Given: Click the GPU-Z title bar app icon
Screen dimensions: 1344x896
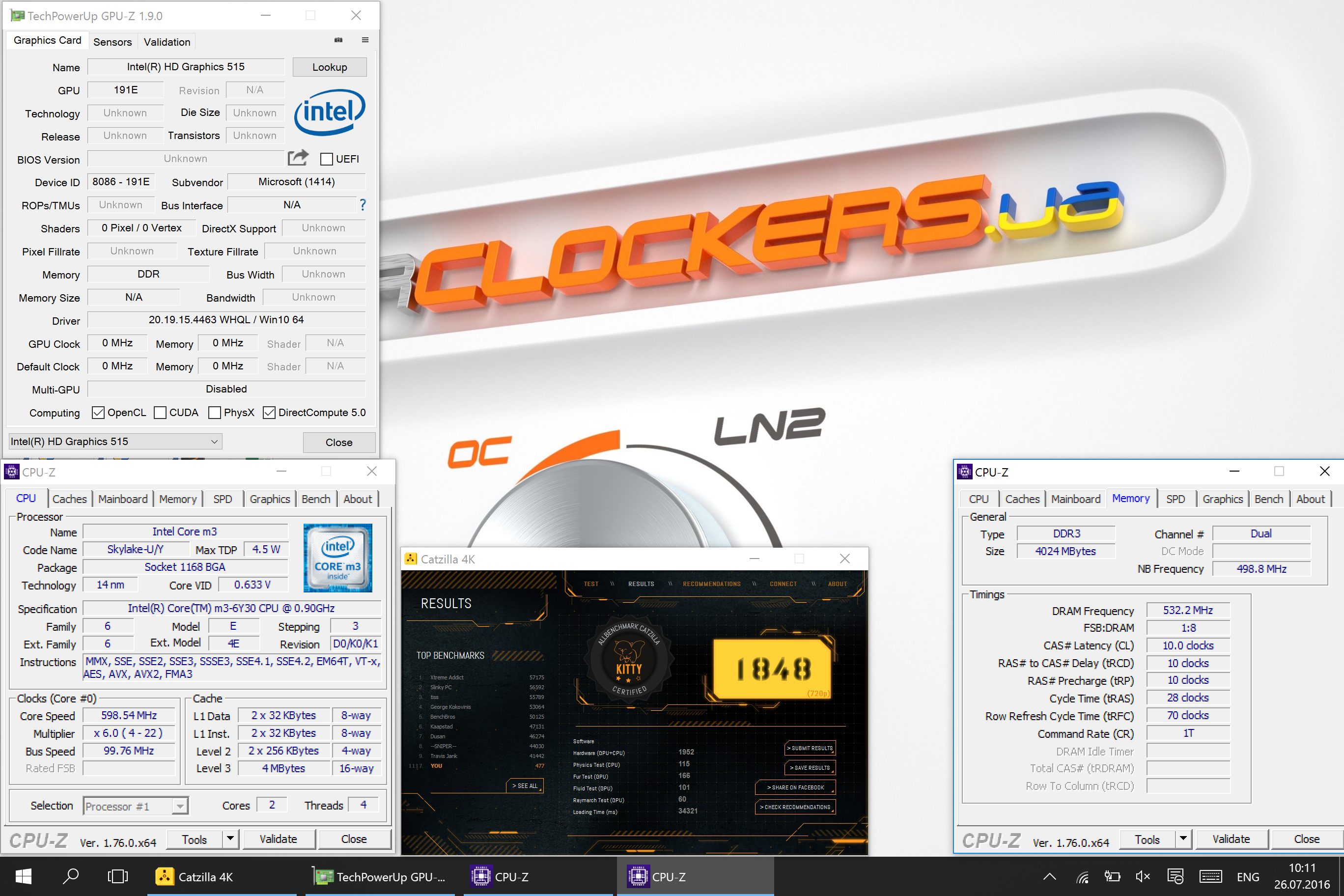Looking at the screenshot, I should 17,15.
